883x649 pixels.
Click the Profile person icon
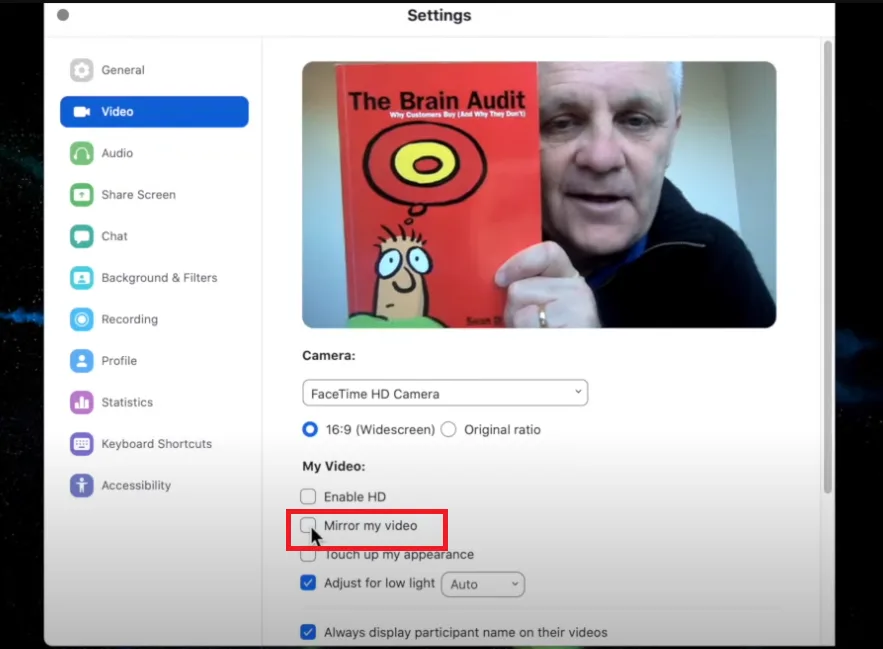click(81, 361)
